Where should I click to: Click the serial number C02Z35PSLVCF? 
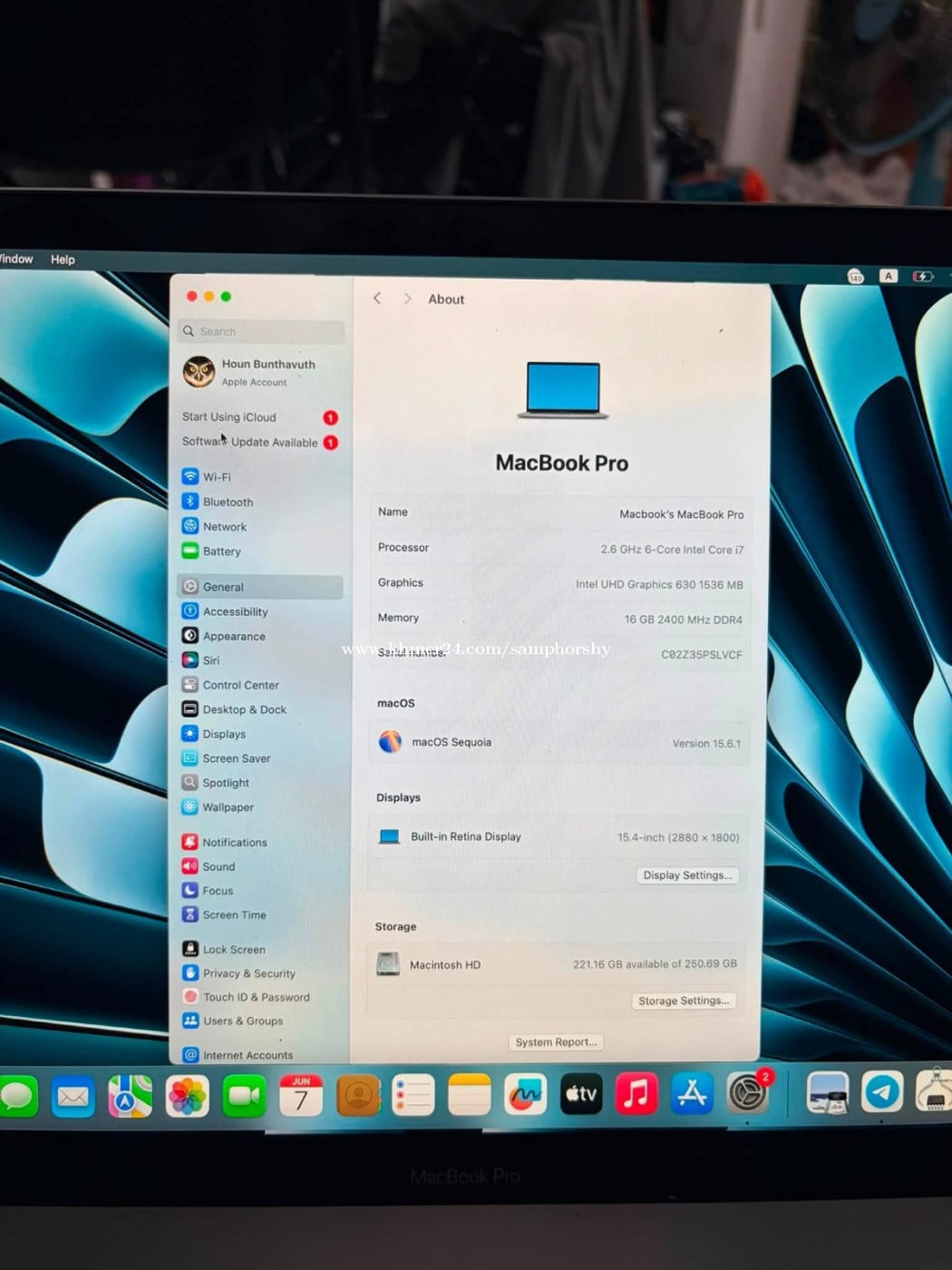[x=702, y=655]
